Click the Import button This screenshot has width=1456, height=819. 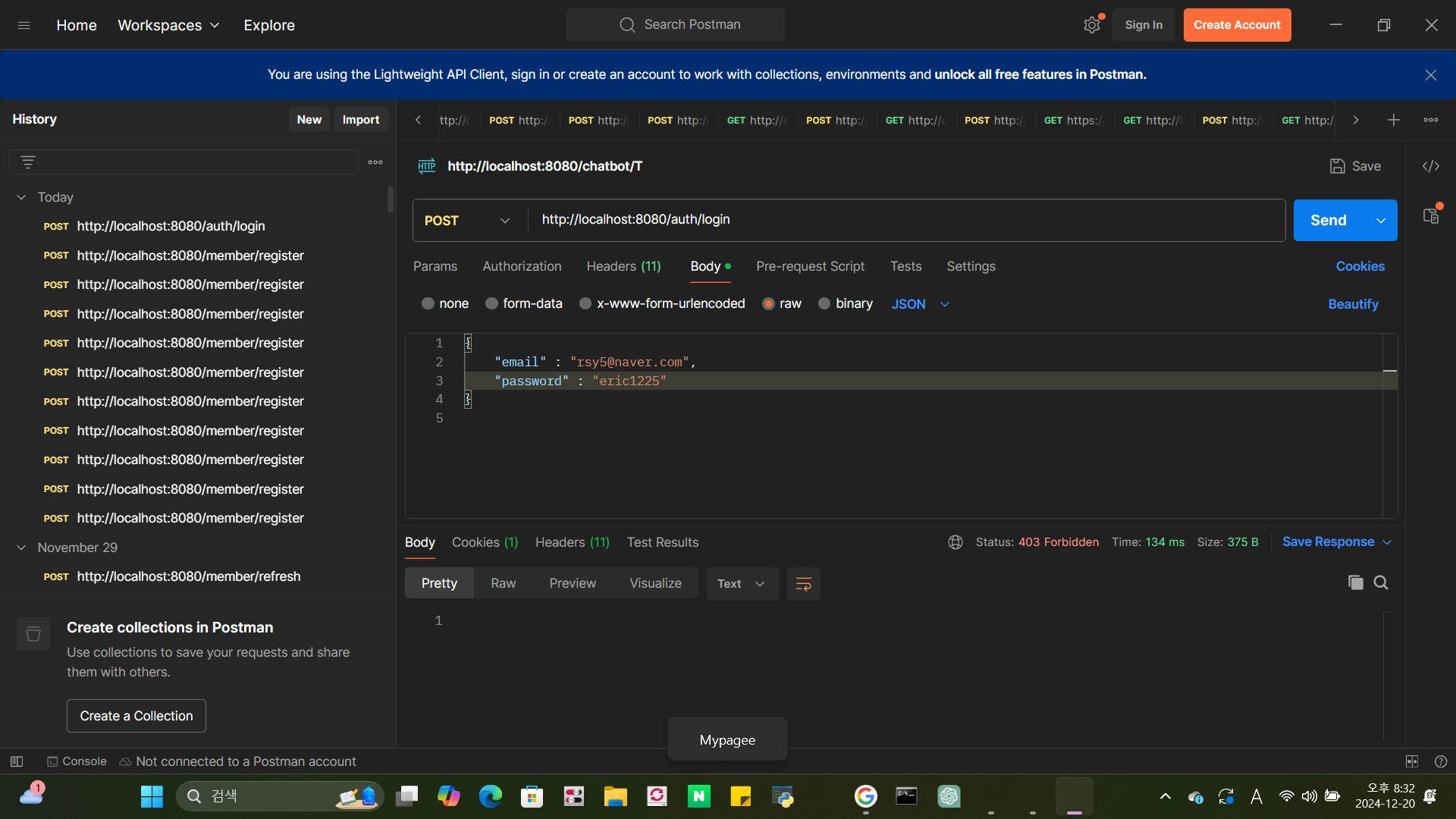[361, 120]
